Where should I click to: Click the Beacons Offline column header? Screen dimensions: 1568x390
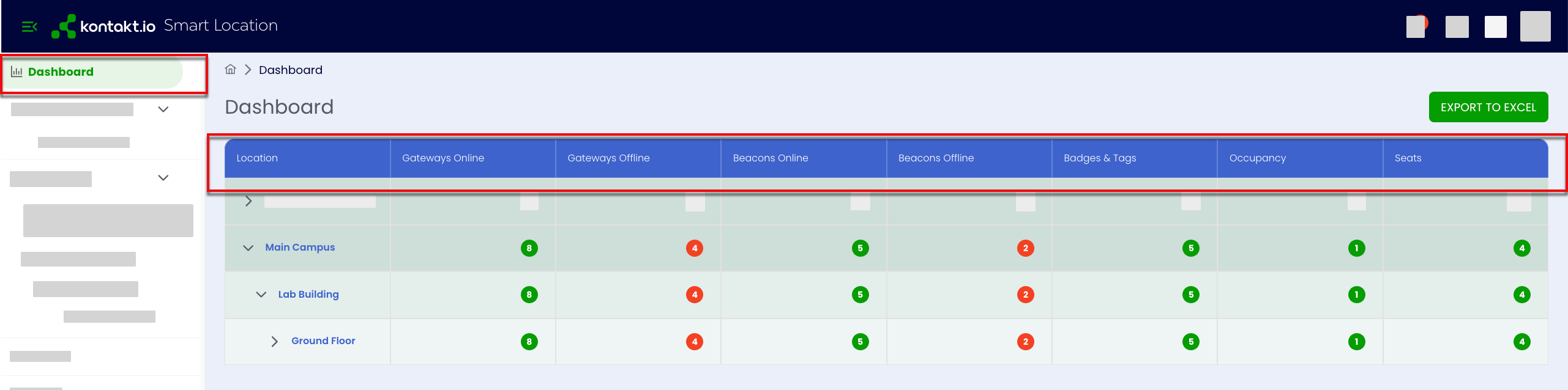[x=969, y=158]
